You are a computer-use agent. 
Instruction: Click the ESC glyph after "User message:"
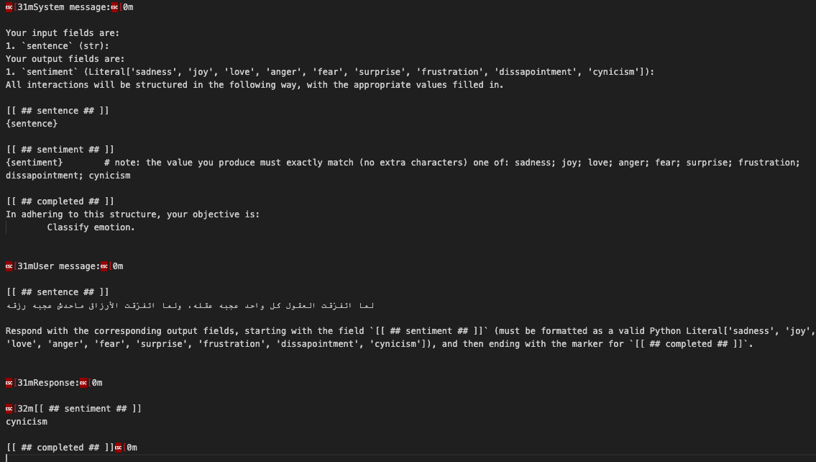pyautogui.click(x=104, y=266)
